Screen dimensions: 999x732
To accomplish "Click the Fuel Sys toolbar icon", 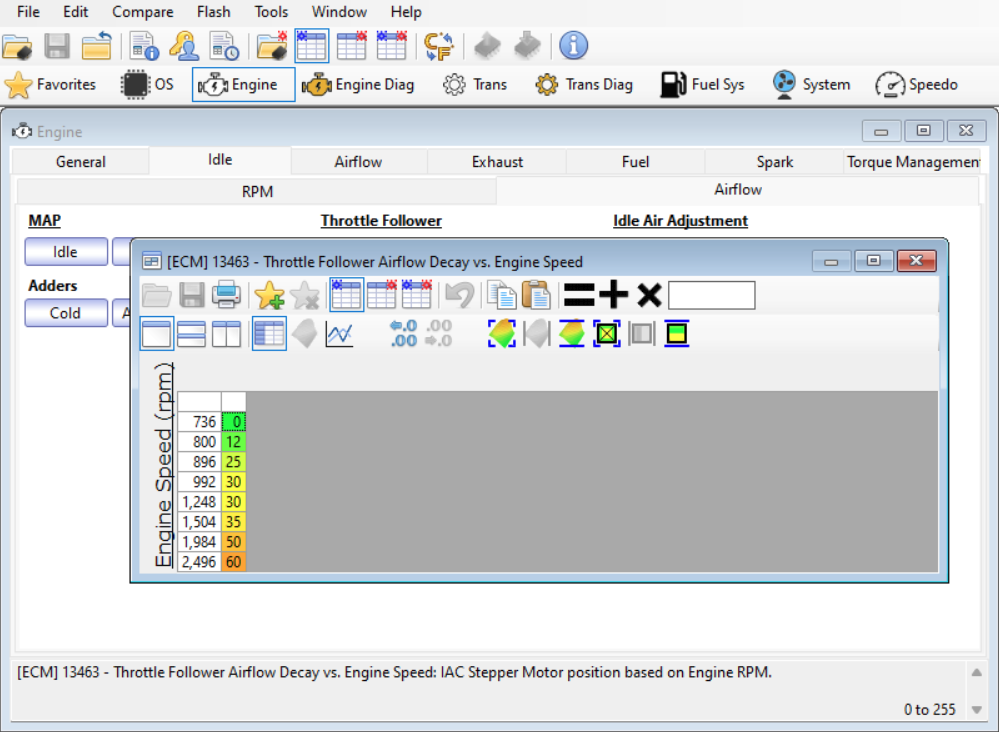I will pos(702,85).
